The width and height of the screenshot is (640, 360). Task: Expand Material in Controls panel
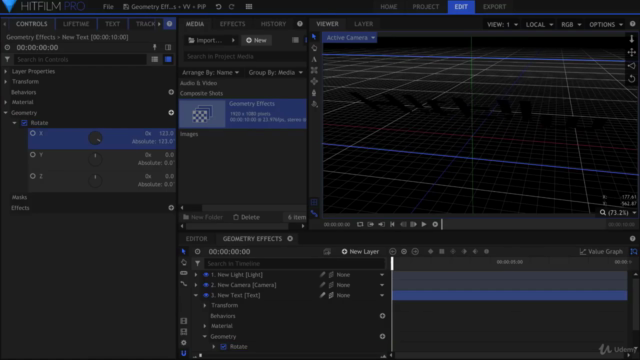point(6,102)
